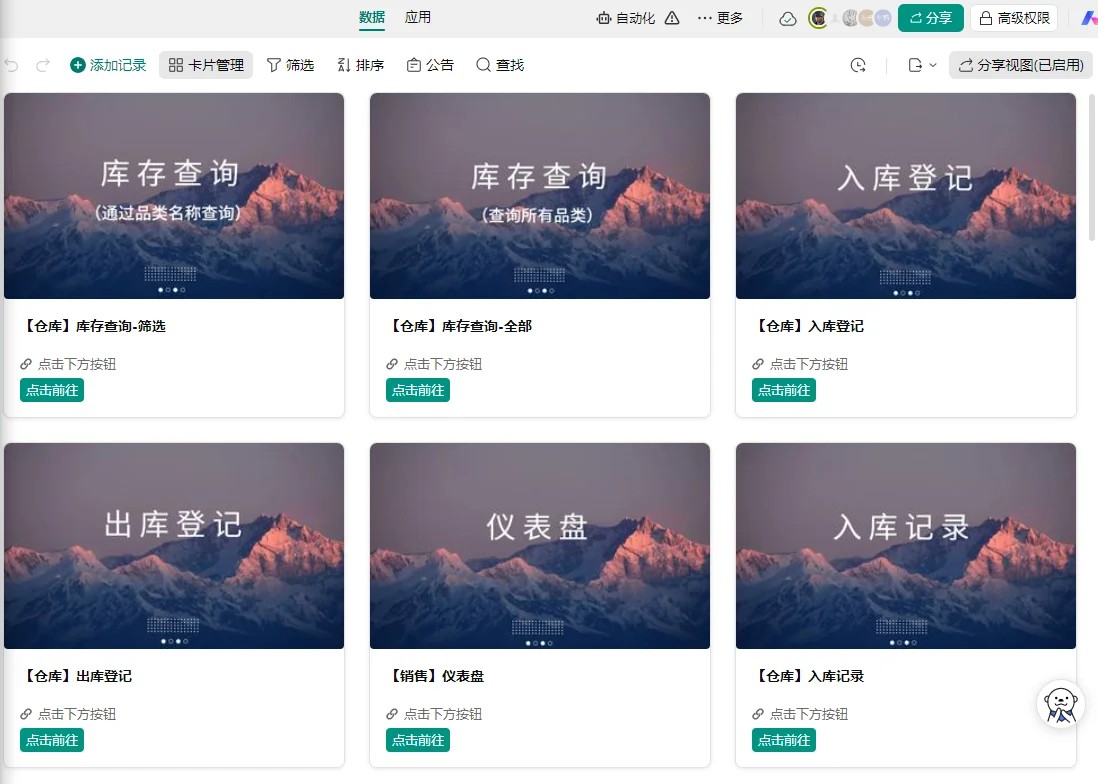This screenshot has width=1098, height=784.
Task: Switch to the 应用 tab
Action: click(418, 18)
